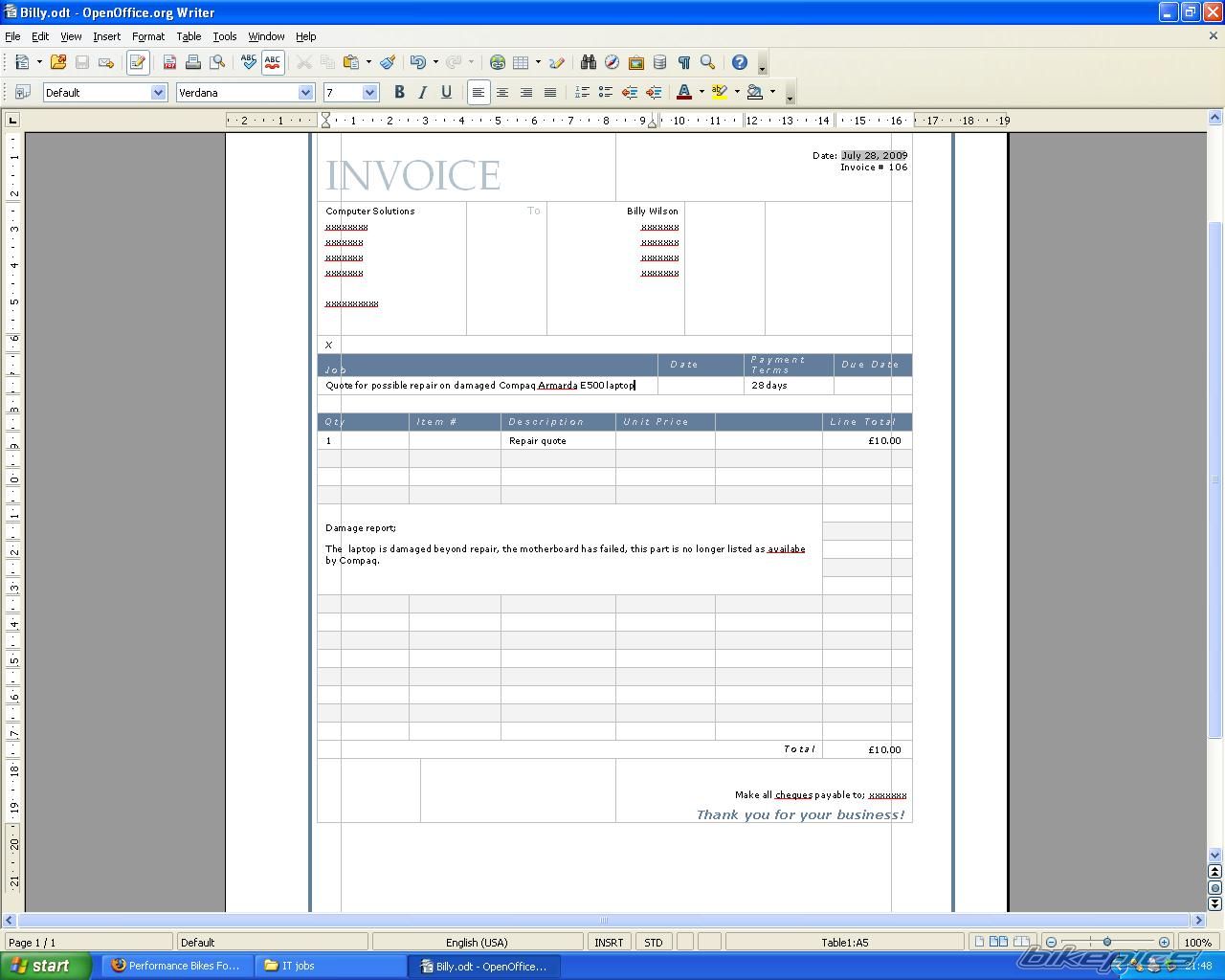The width and height of the screenshot is (1225, 980).
Task: Open the Font Size dropdown showing 7
Action: pos(369,93)
